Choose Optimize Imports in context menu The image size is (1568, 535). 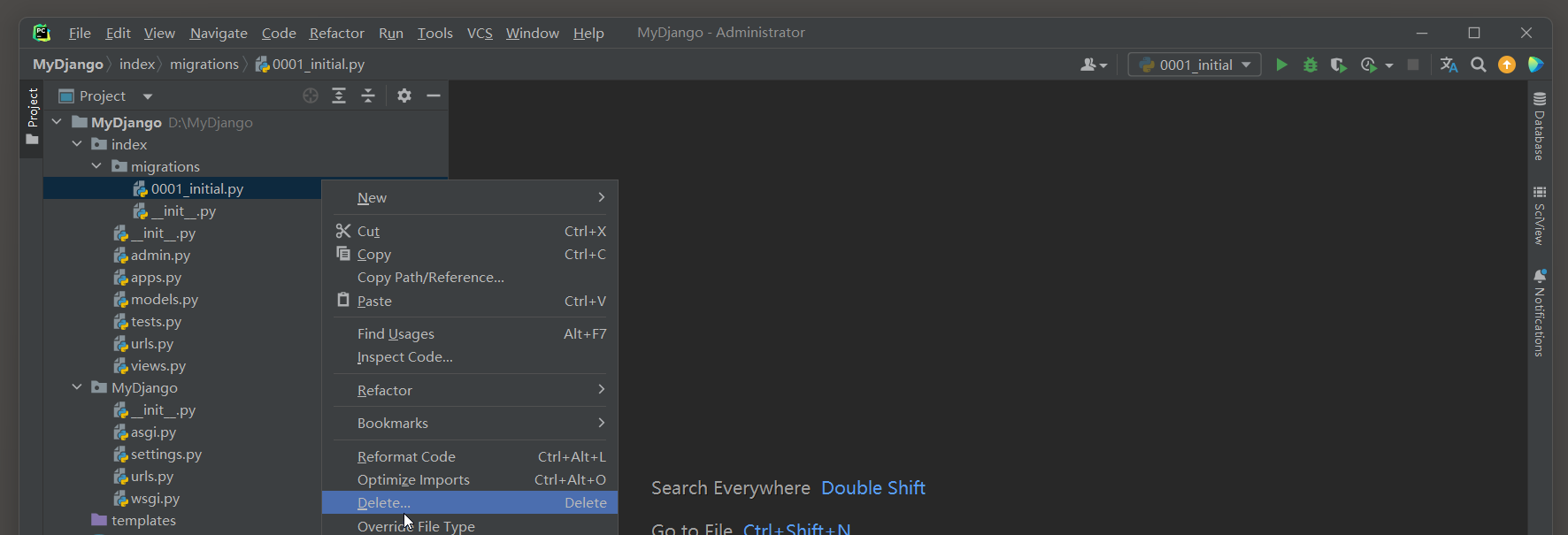[470, 479]
